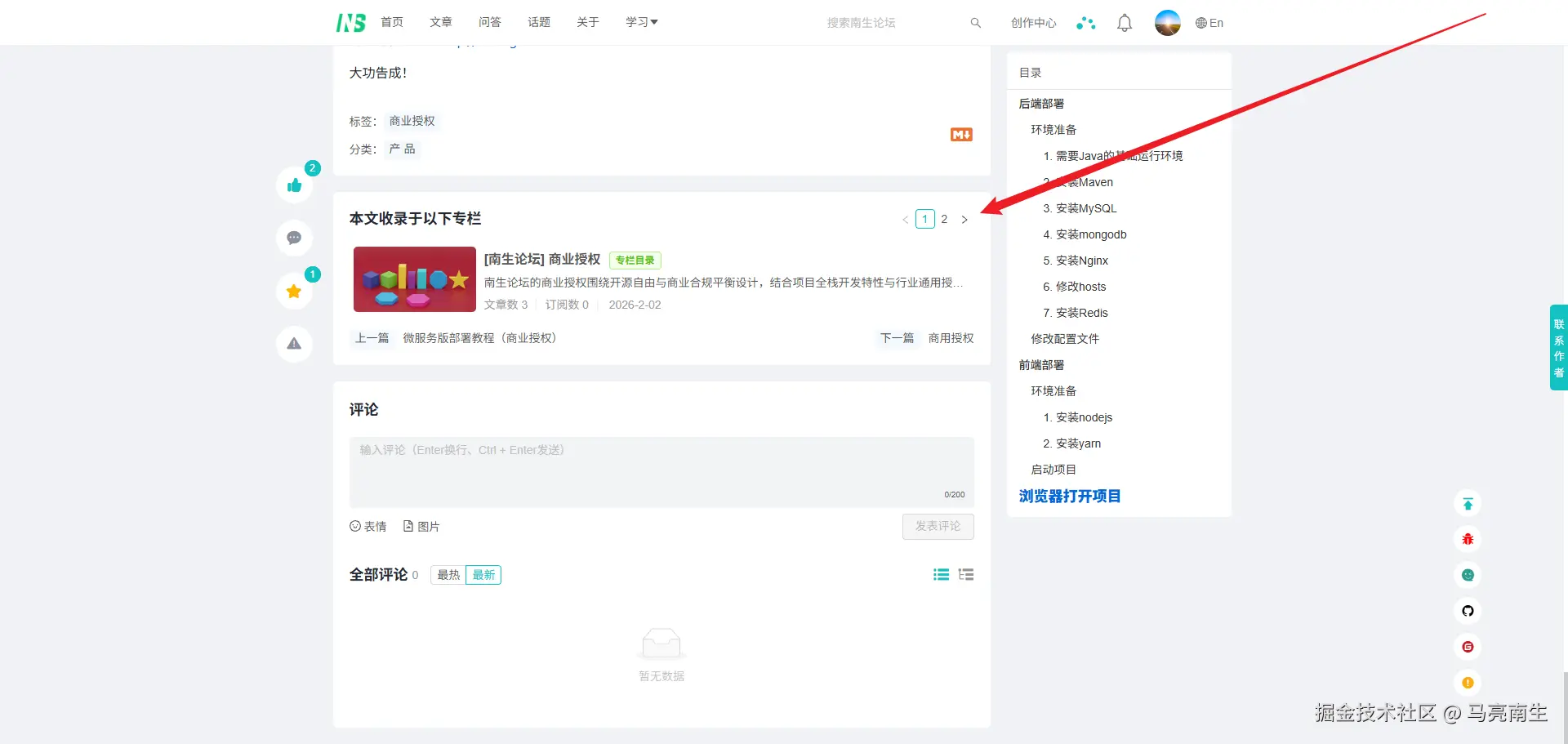This screenshot has width=1568, height=744.
Task: Click the 发表评论 submit button
Action: 938,526
